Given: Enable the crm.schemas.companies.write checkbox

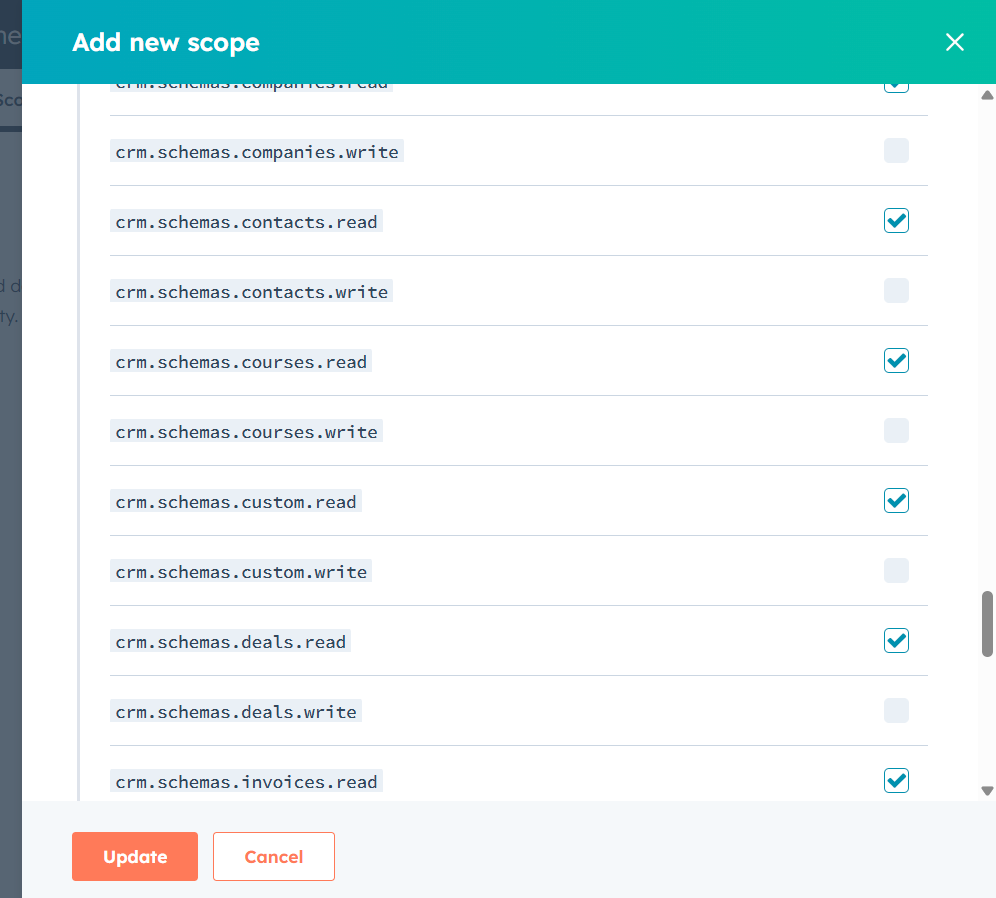Looking at the screenshot, I should pyautogui.click(x=896, y=150).
